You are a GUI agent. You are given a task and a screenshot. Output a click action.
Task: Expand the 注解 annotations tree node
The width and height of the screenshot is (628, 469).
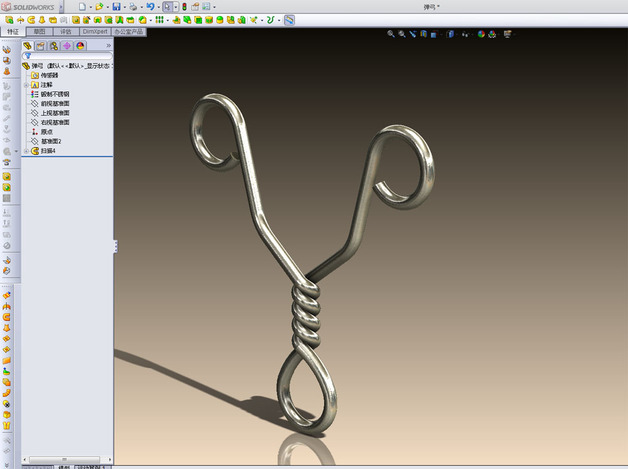(26, 85)
